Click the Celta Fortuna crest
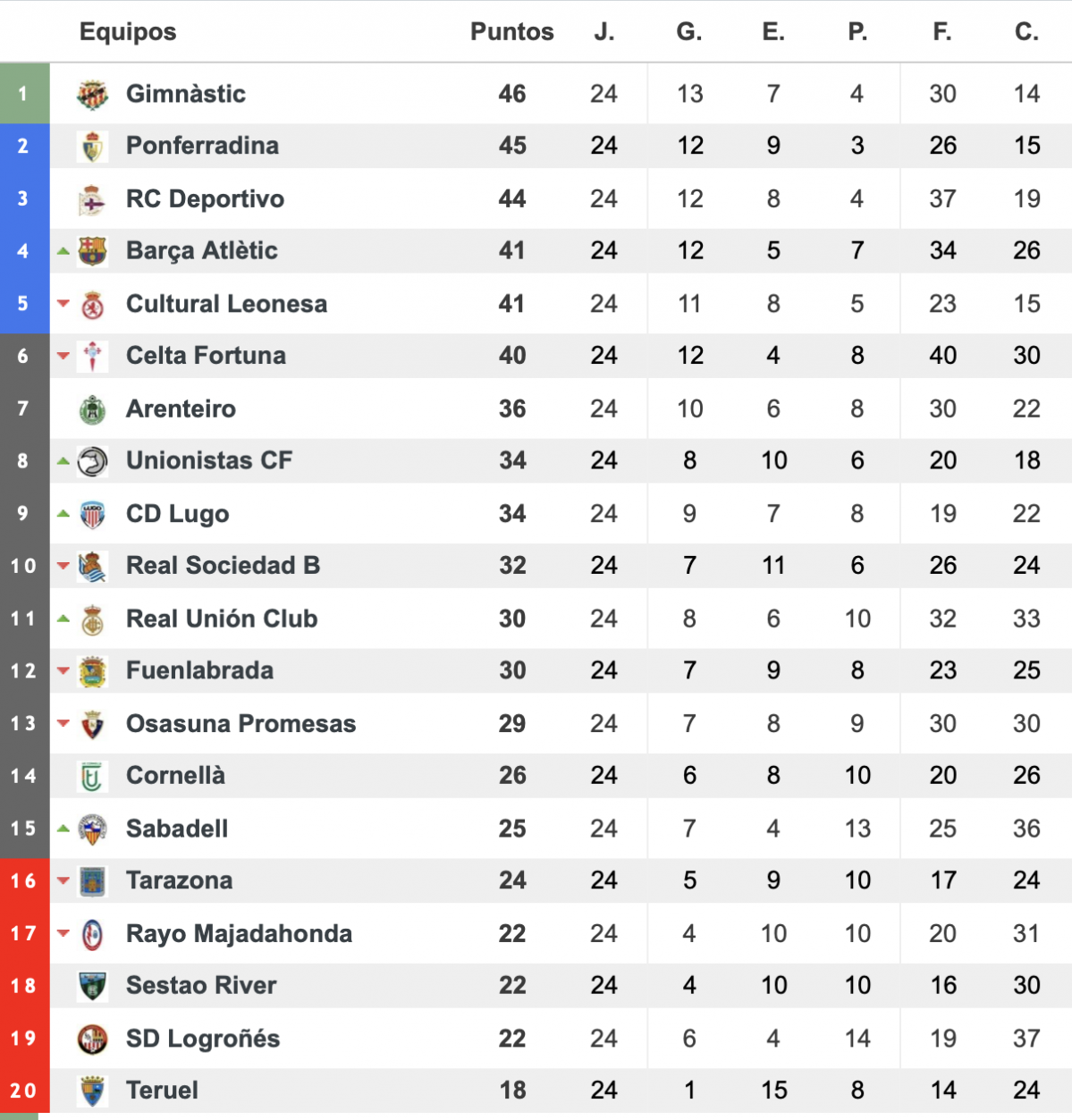The height and width of the screenshot is (1120, 1072). tap(92, 357)
